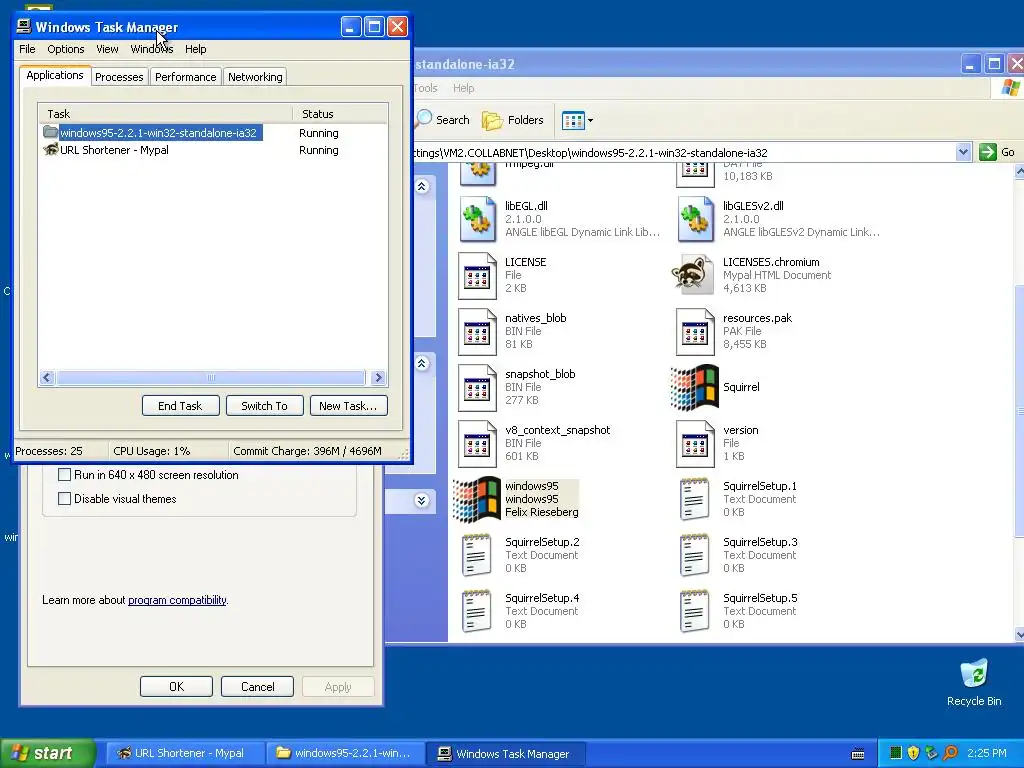
Task: Click the security shield icon in system tray
Action: tap(914, 753)
